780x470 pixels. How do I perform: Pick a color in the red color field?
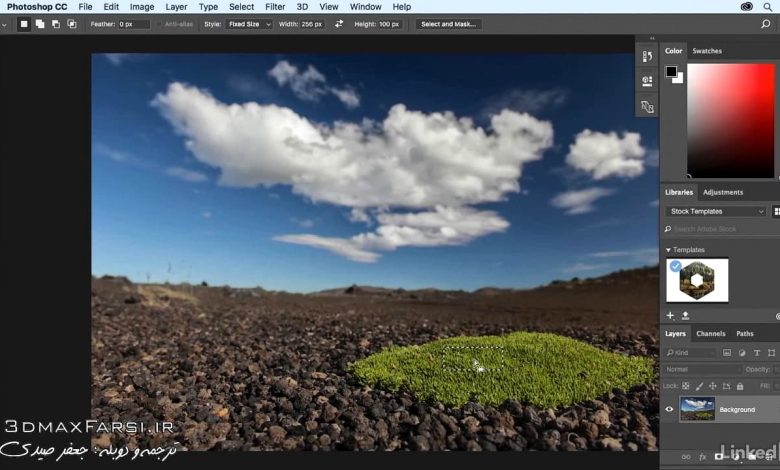pos(731,120)
